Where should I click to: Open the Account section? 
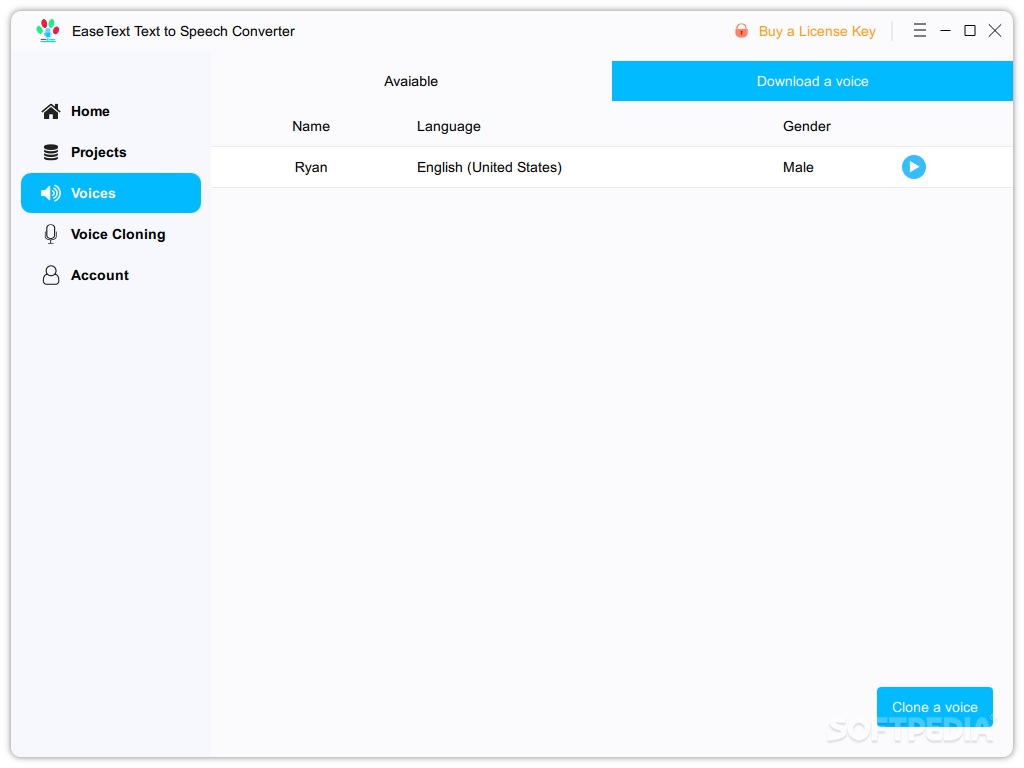[111, 276]
